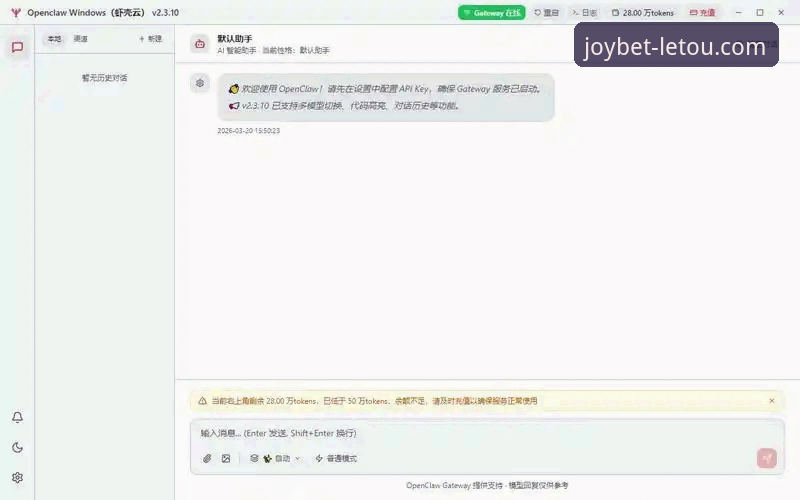Open settings gear in the sidebar

[x=17, y=478]
